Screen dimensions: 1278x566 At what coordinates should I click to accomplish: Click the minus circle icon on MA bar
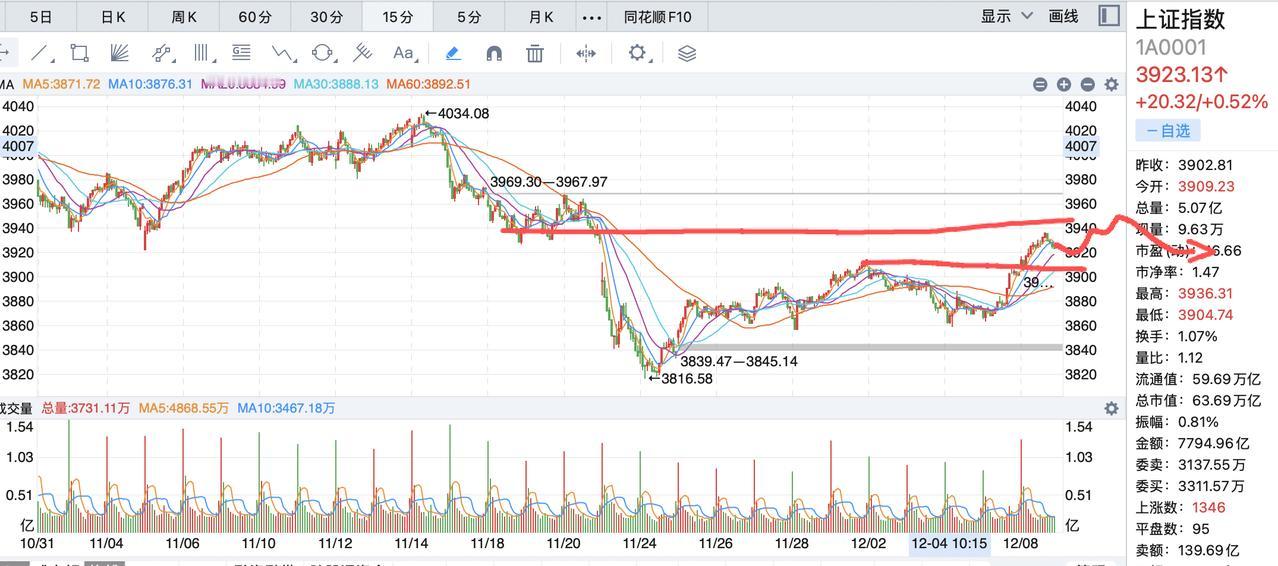[x=1088, y=85]
